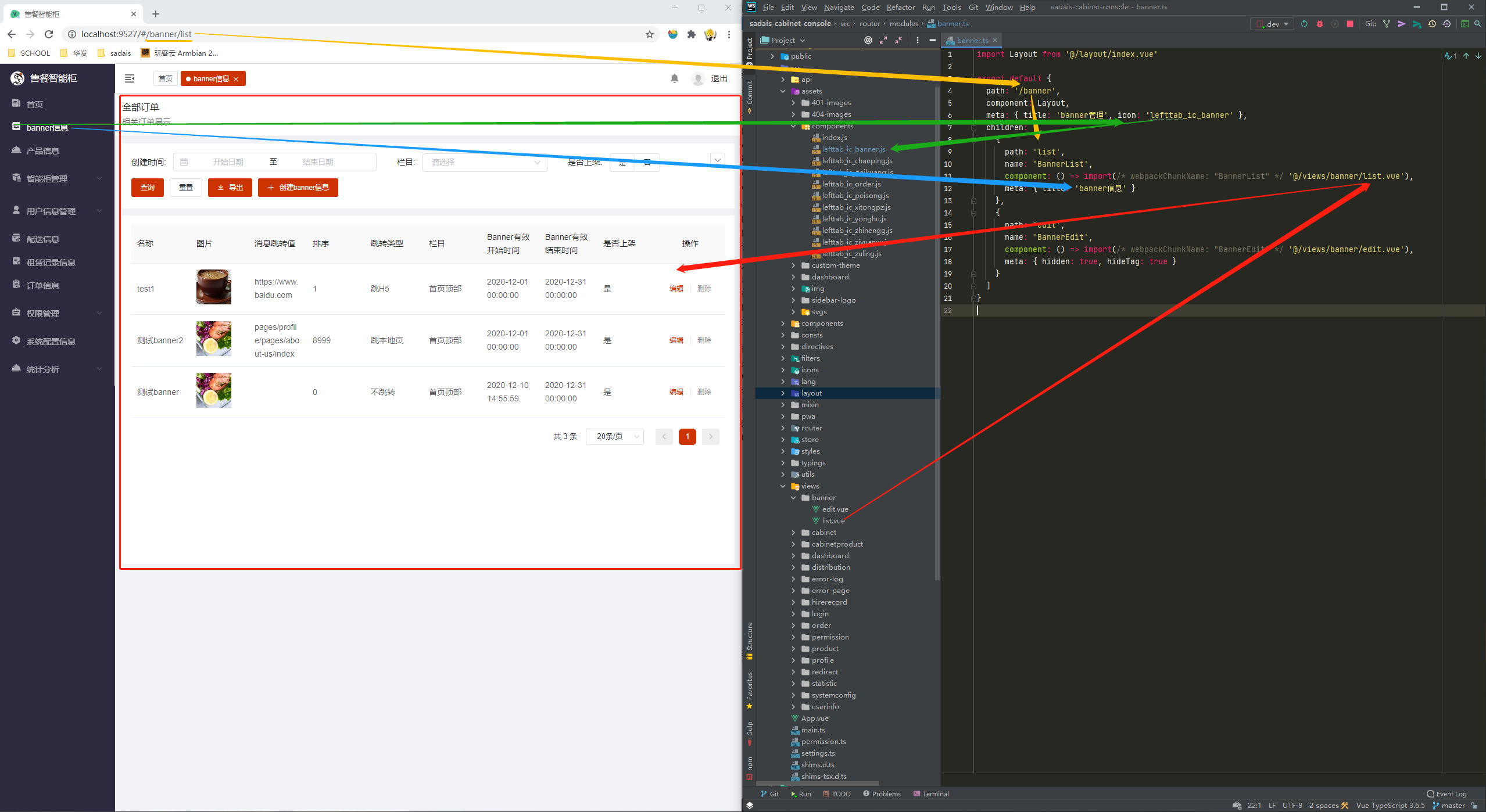Switch to the 首页 page tab

click(166, 78)
